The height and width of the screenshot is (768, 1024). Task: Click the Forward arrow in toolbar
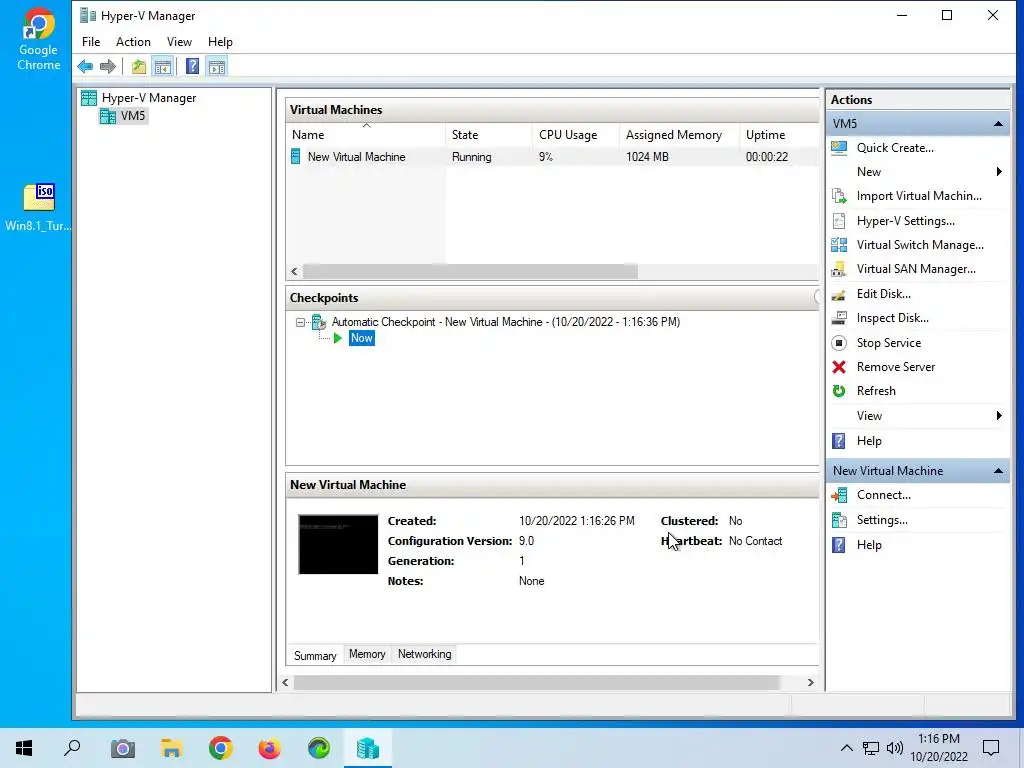click(108, 66)
